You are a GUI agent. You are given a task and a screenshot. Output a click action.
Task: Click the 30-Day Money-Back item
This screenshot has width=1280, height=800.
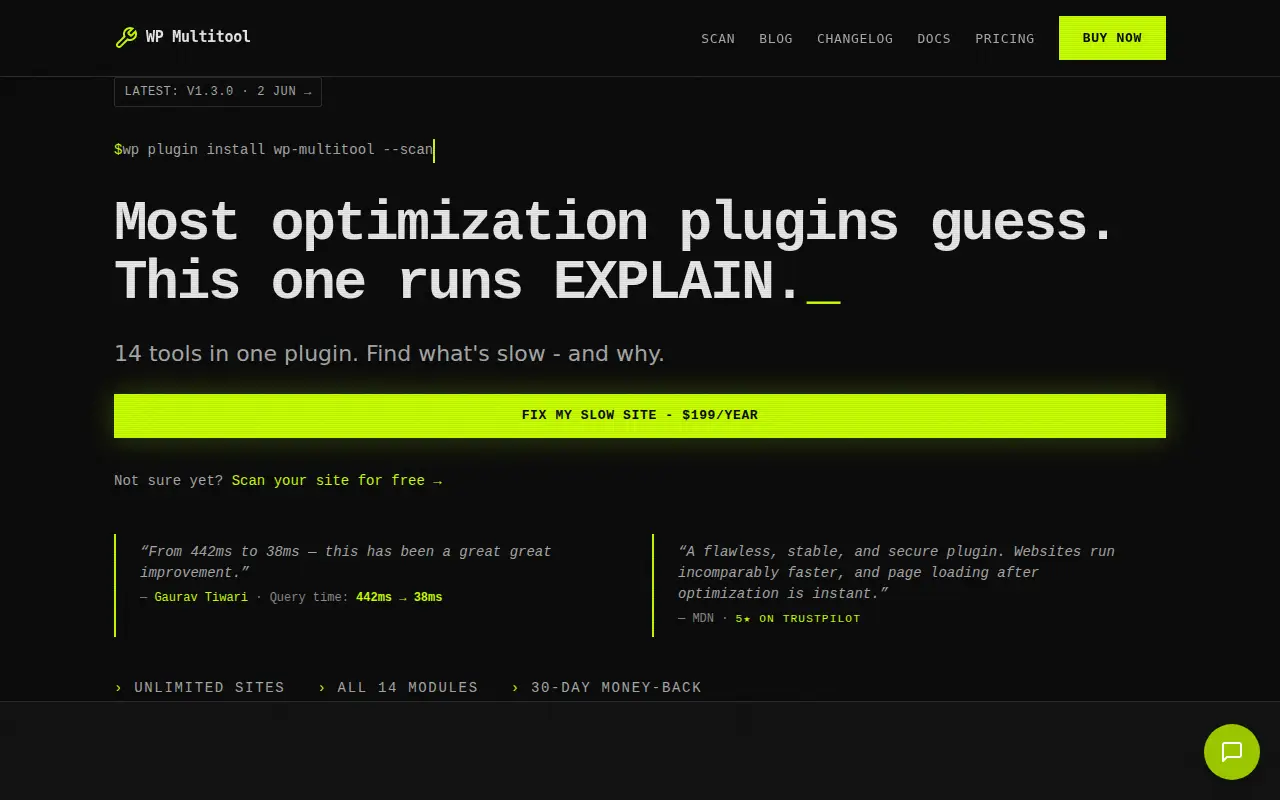[x=607, y=687]
